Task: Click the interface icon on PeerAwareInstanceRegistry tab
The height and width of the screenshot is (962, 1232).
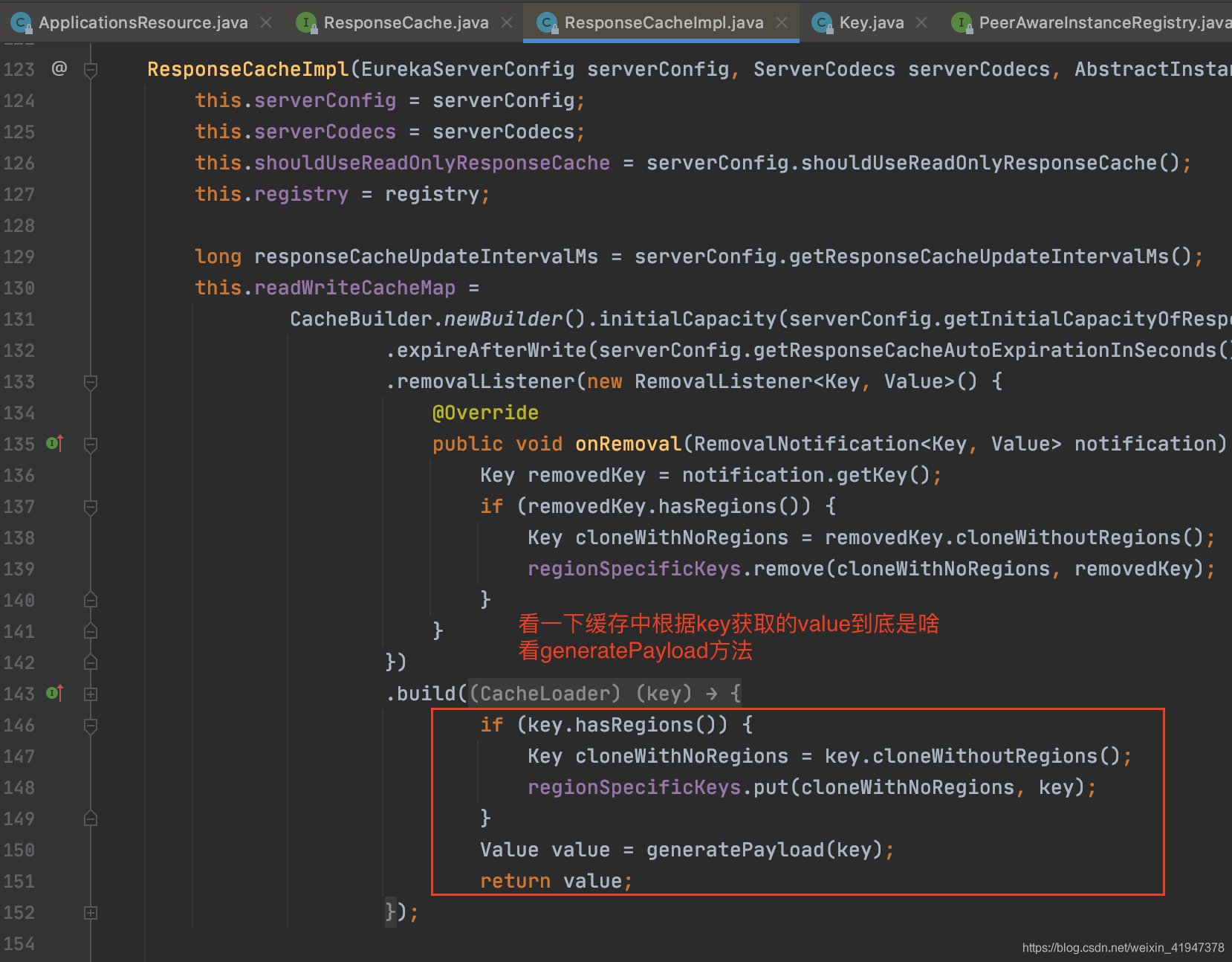Action: point(962,23)
